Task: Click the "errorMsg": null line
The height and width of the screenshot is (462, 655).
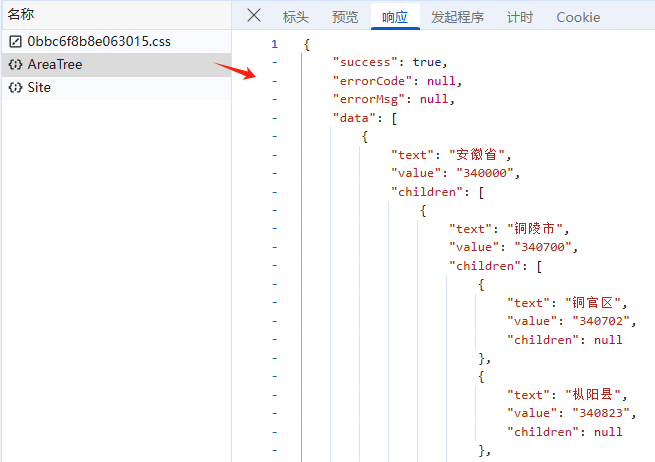Action: point(394,99)
